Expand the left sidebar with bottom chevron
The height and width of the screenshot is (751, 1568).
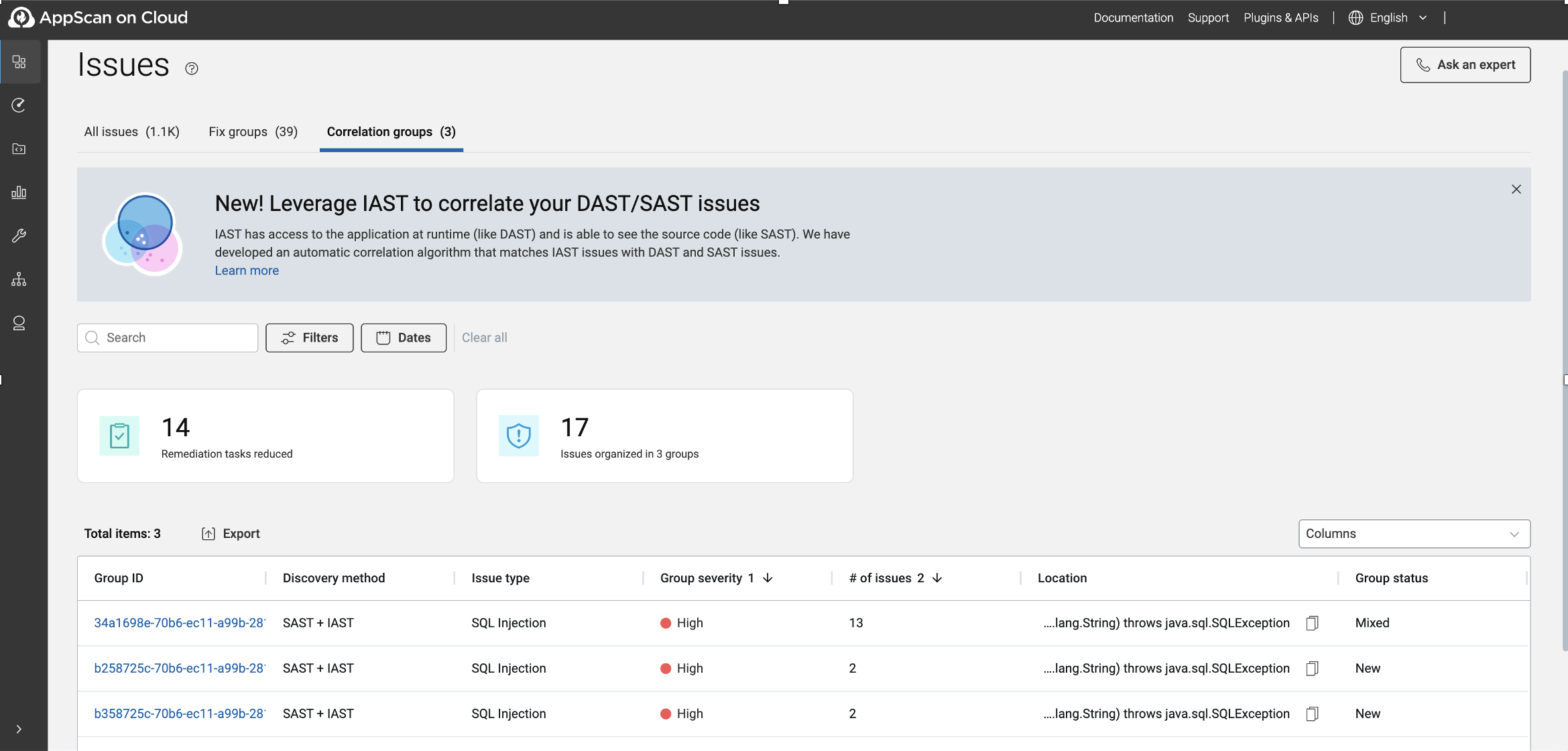coord(19,729)
